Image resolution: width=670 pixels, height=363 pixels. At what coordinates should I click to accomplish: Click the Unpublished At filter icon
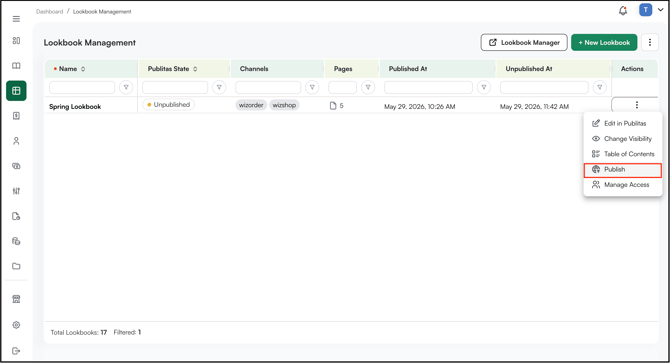pyautogui.click(x=599, y=87)
